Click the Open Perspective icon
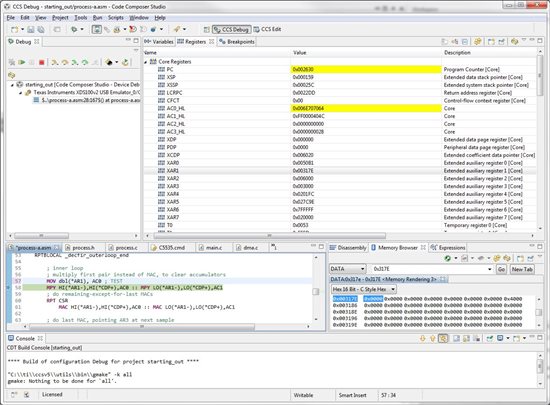This screenshot has width=550, height=405. click(x=207, y=29)
